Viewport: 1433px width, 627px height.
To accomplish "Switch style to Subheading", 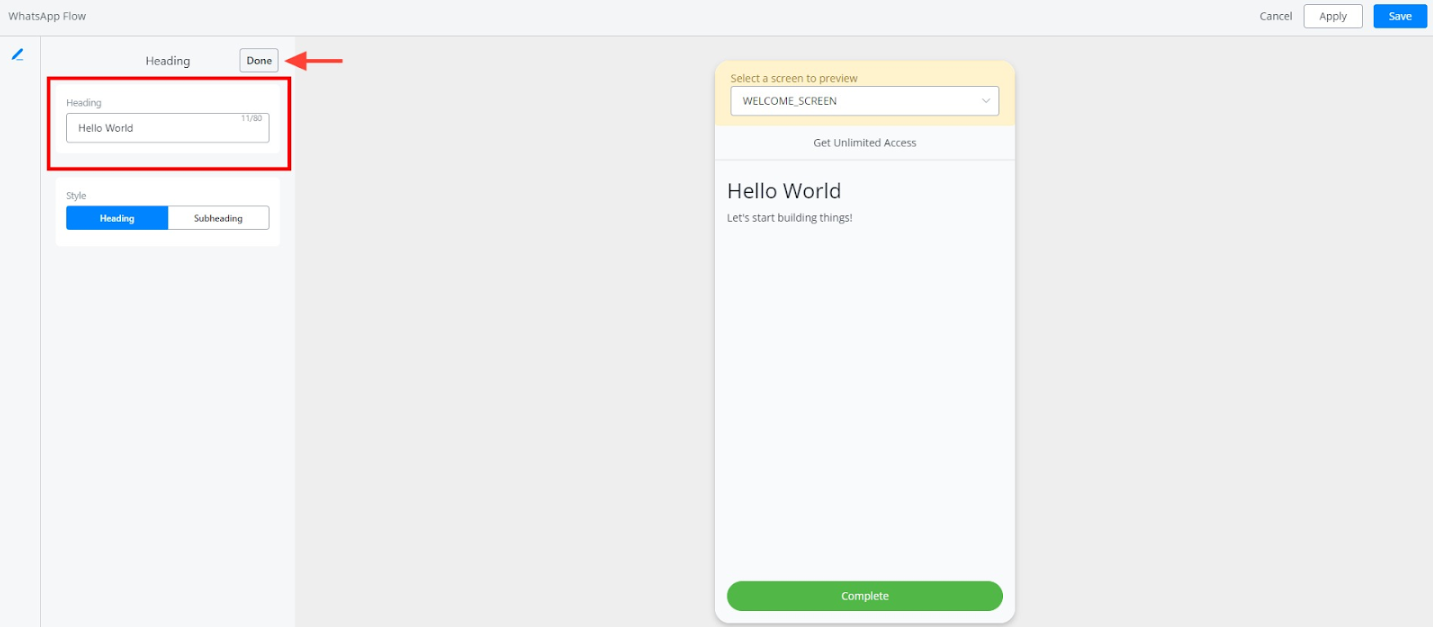I will click(x=218, y=218).
